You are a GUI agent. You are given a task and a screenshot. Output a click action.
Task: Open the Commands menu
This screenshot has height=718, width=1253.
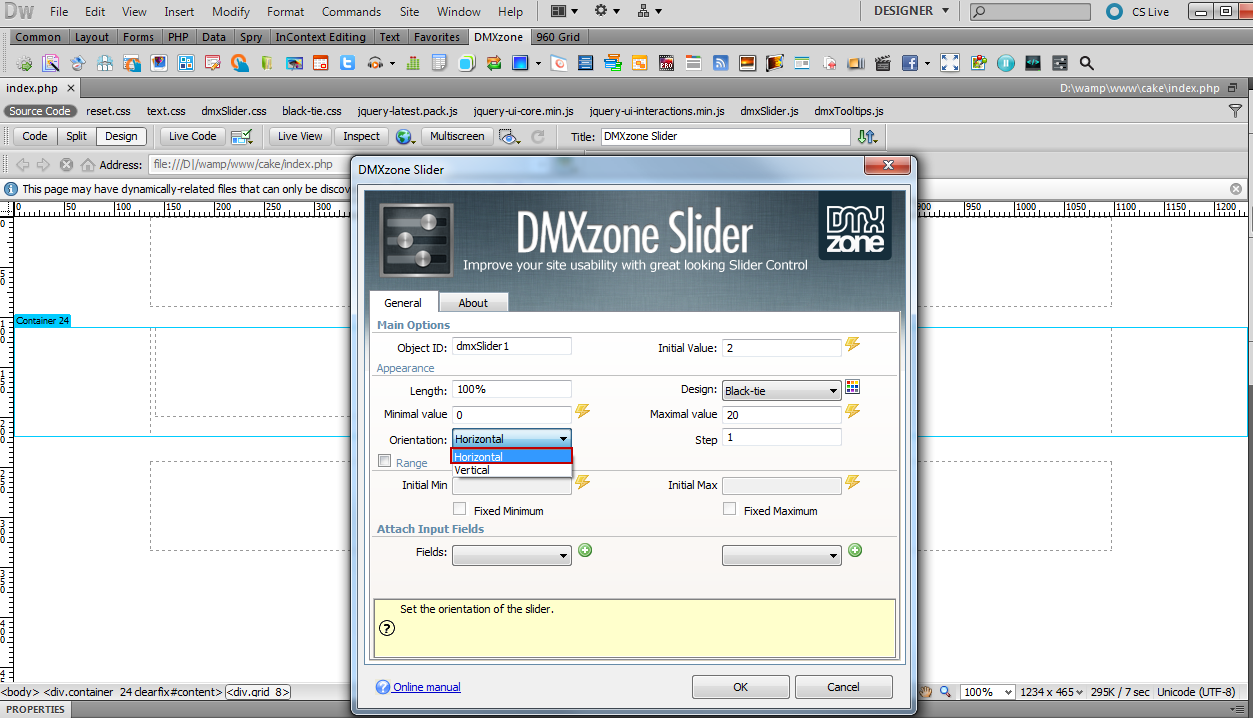(351, 12)
